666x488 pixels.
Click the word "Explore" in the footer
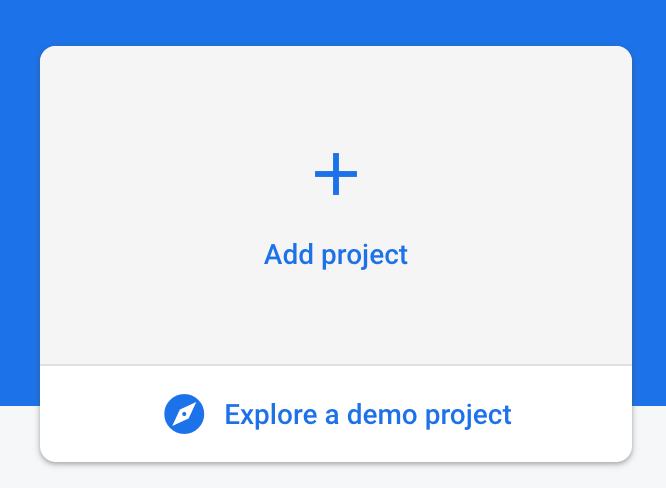tap(265, 414)
